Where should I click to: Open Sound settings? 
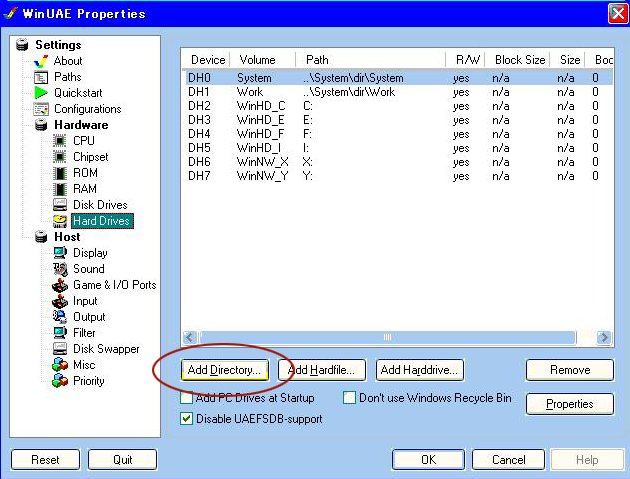point(88,269)
